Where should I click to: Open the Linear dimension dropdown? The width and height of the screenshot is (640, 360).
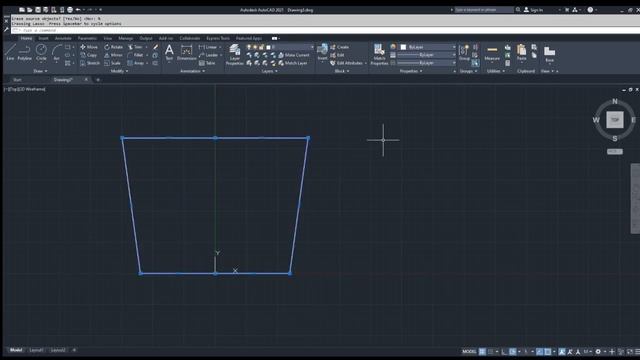(221, 47)
